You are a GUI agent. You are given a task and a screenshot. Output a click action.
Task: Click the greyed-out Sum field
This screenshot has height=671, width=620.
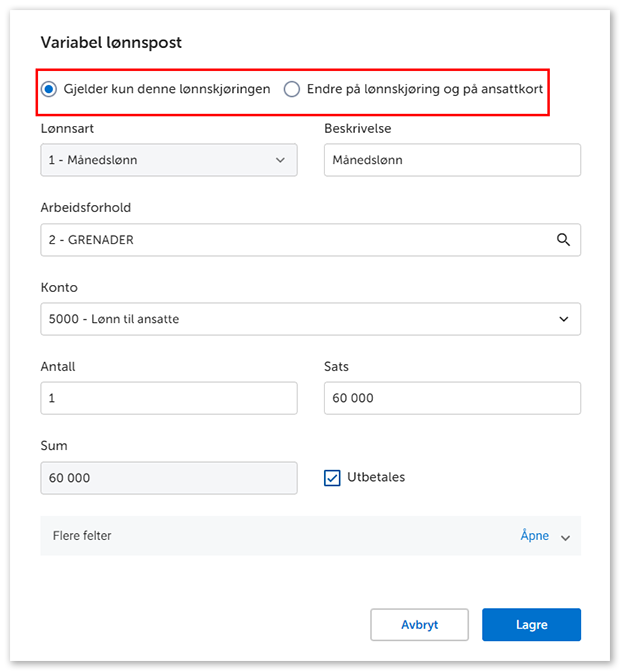point(168,478)
